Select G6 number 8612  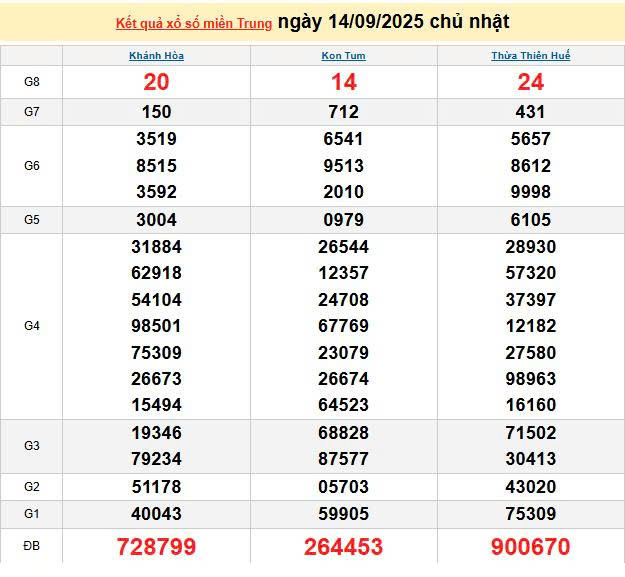[531, 166]
